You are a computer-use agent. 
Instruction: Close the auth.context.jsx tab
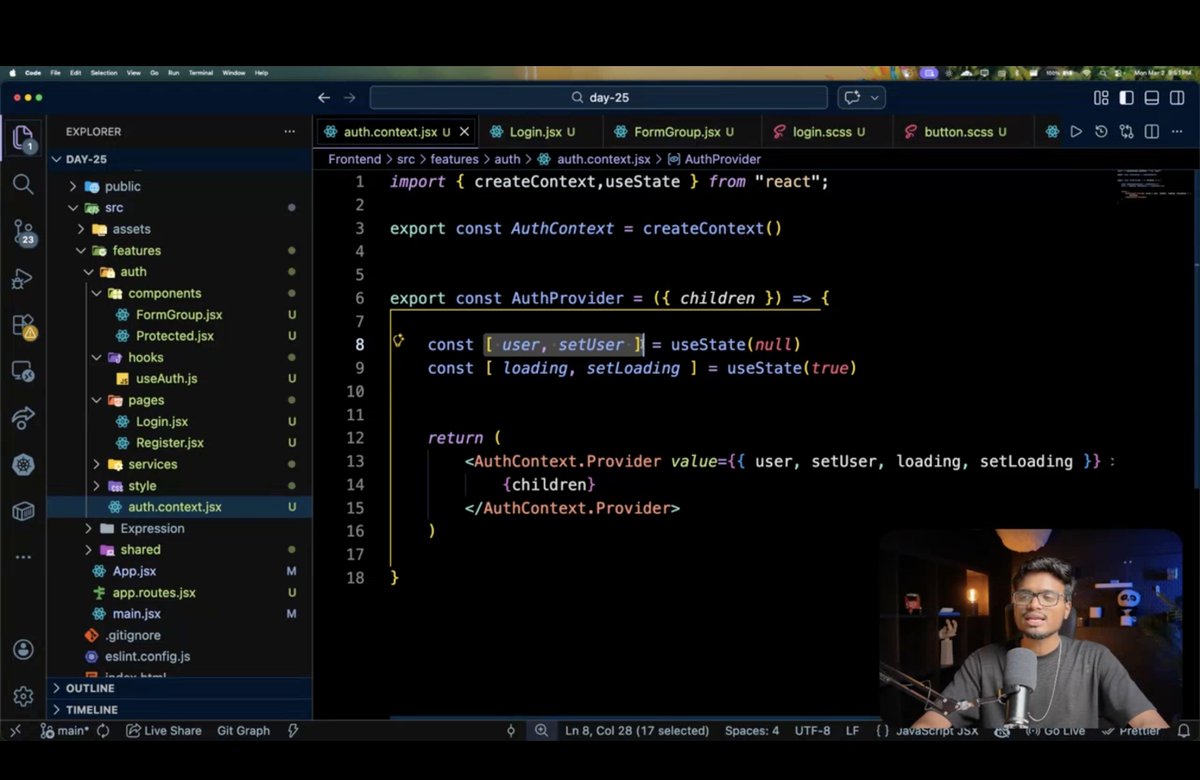pyautogui.click(x=464, y=131)
